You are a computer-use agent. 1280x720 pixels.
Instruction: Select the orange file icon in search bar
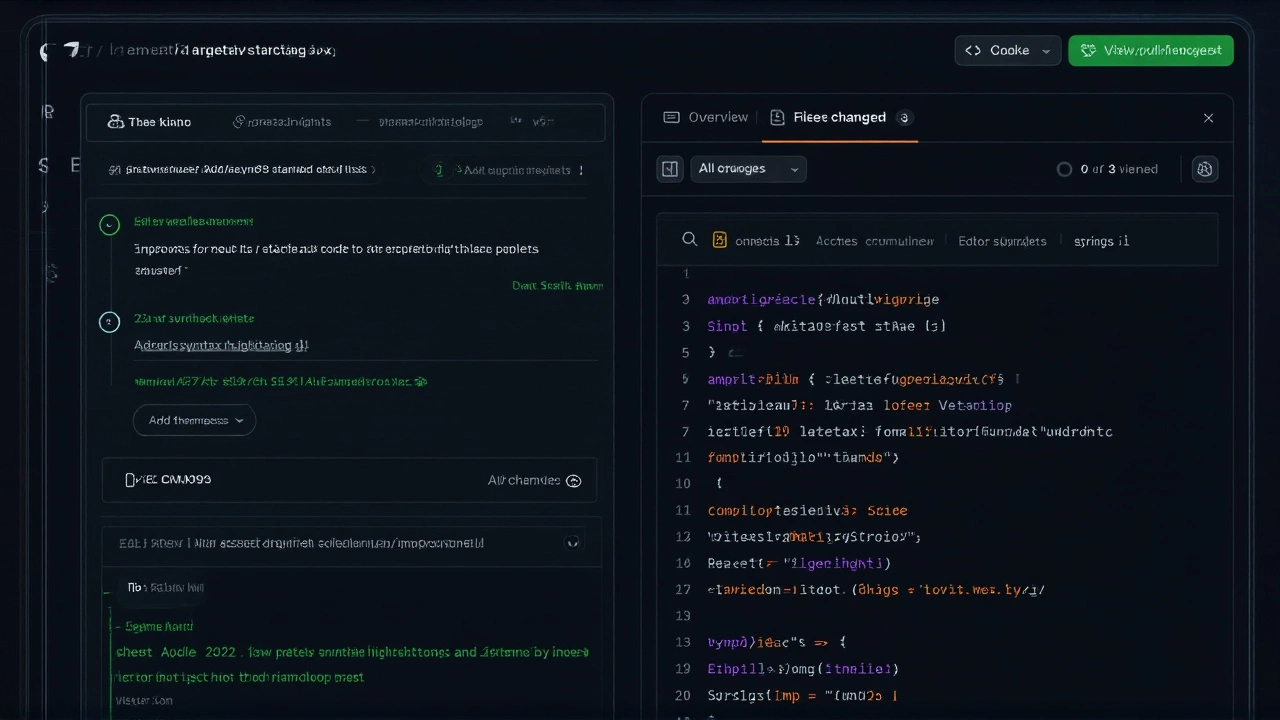click(720, 240)
